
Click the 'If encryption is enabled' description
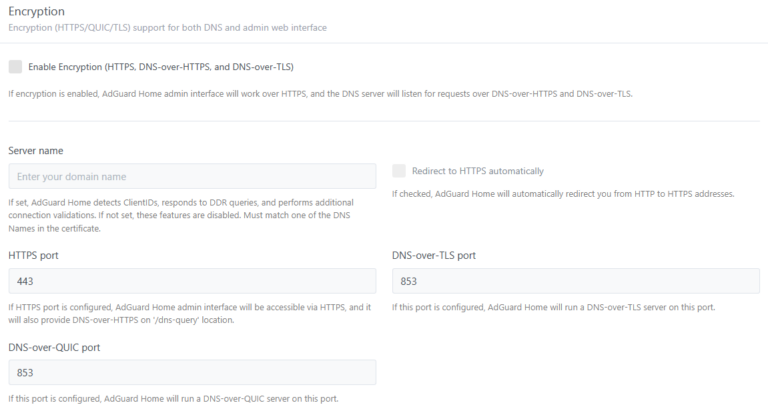(320, 94)
